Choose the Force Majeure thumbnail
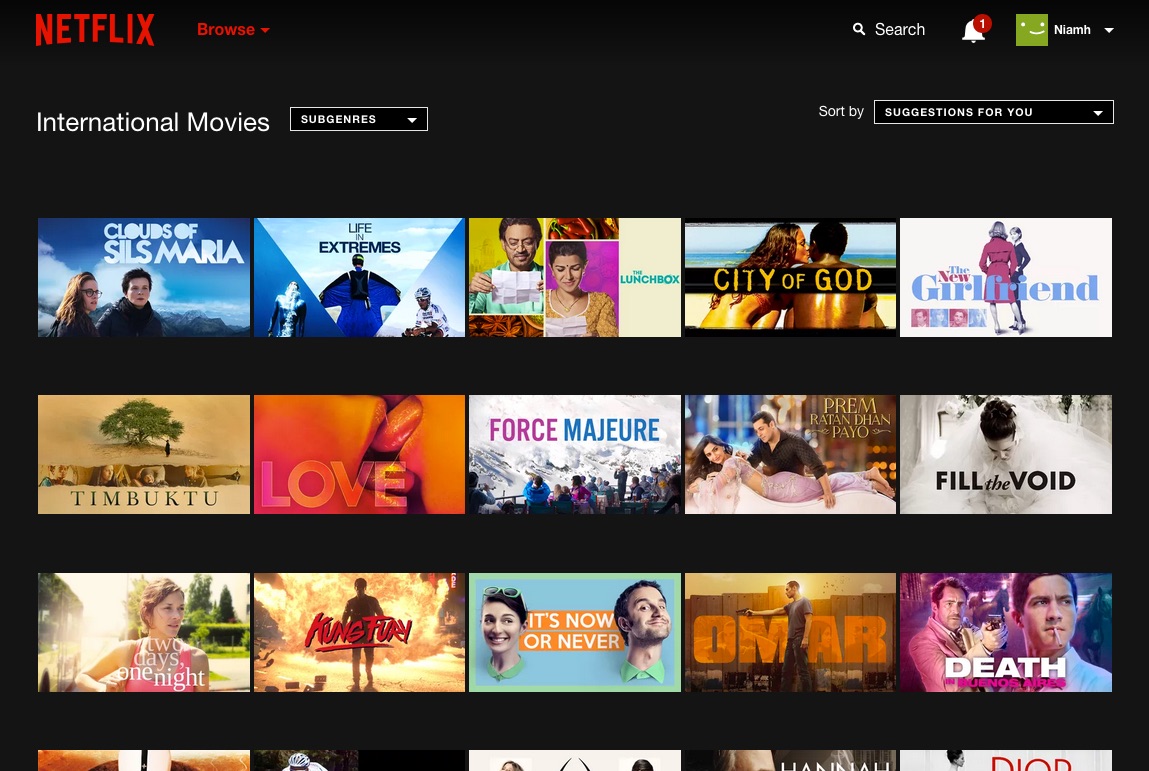This screenshot has height=771, width=1149. pos(574,454)
